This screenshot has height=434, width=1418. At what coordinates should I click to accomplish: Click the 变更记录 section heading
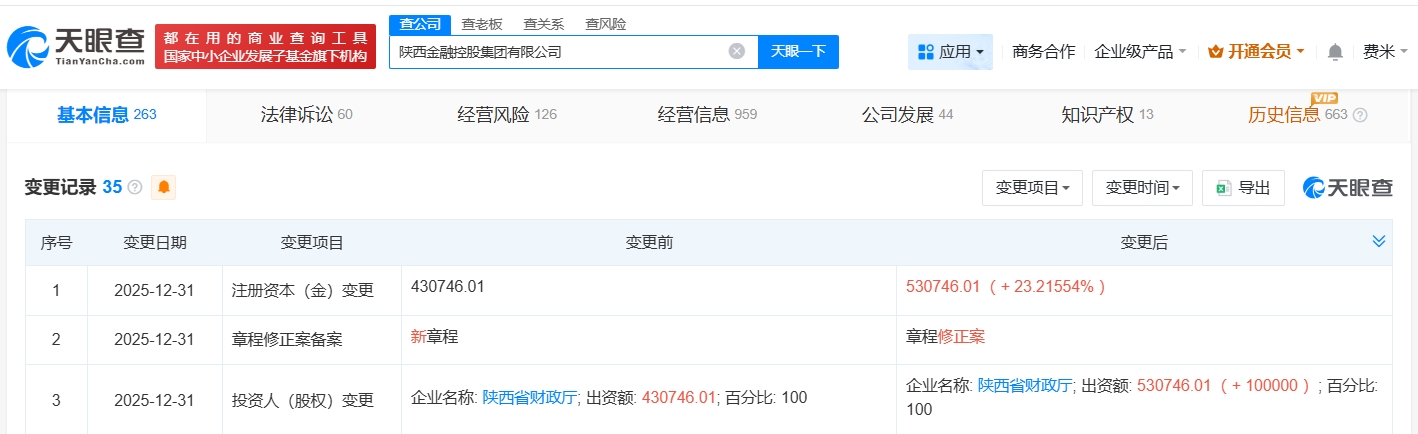(60, 187)
